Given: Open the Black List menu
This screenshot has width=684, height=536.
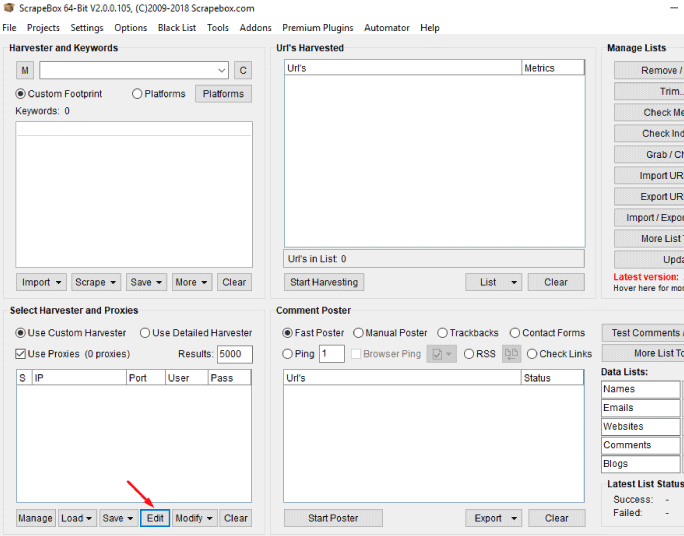Looking at the screenshot, I should 177,28.
